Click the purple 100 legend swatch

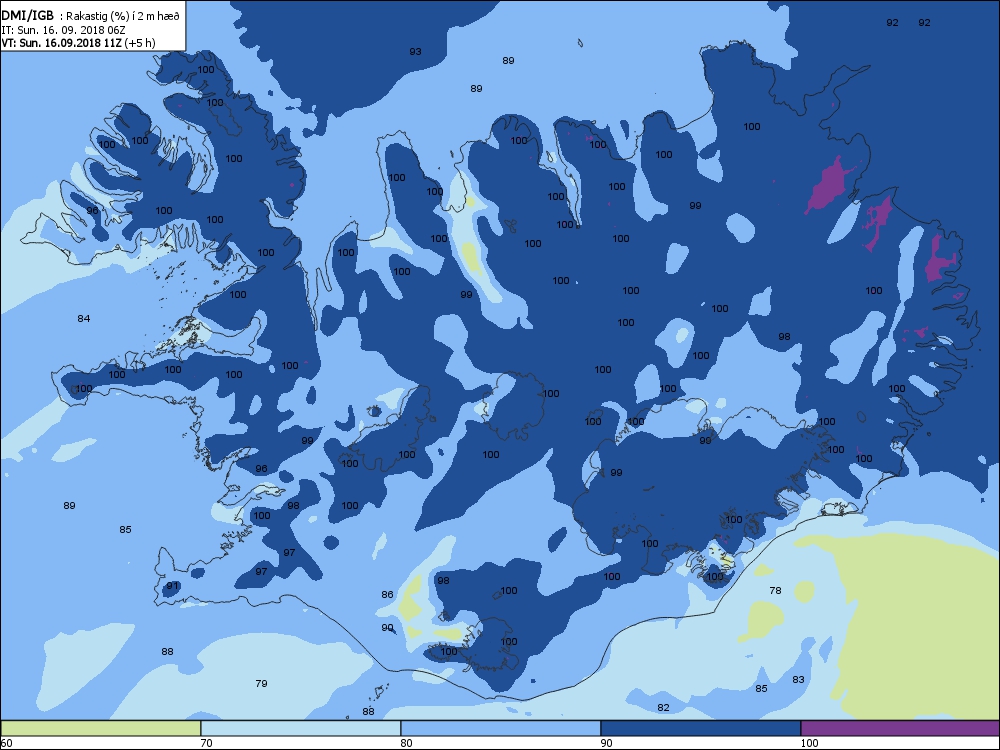point(900,728)
